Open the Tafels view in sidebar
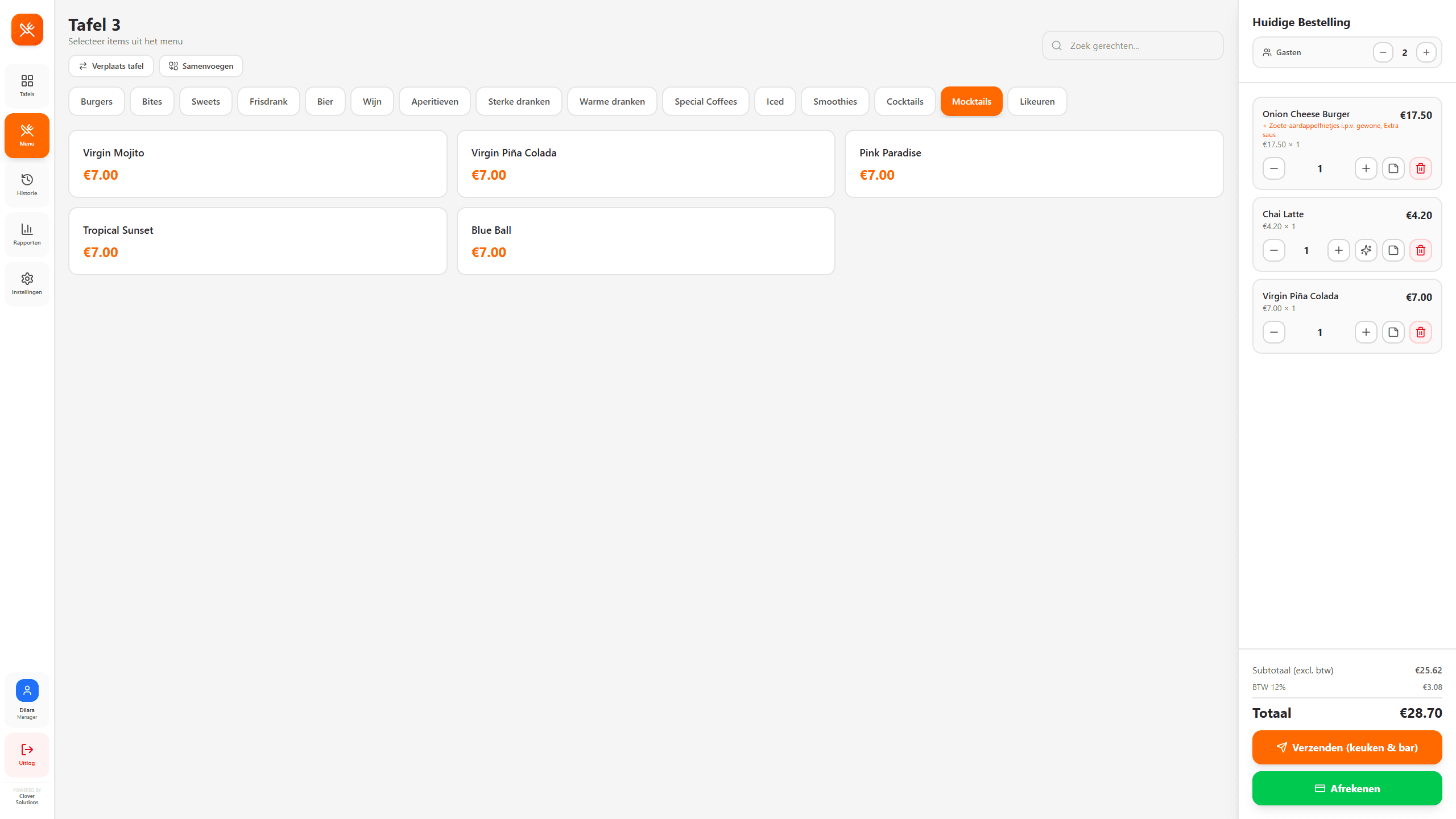 pyautogui.click(x=27, y=86)
